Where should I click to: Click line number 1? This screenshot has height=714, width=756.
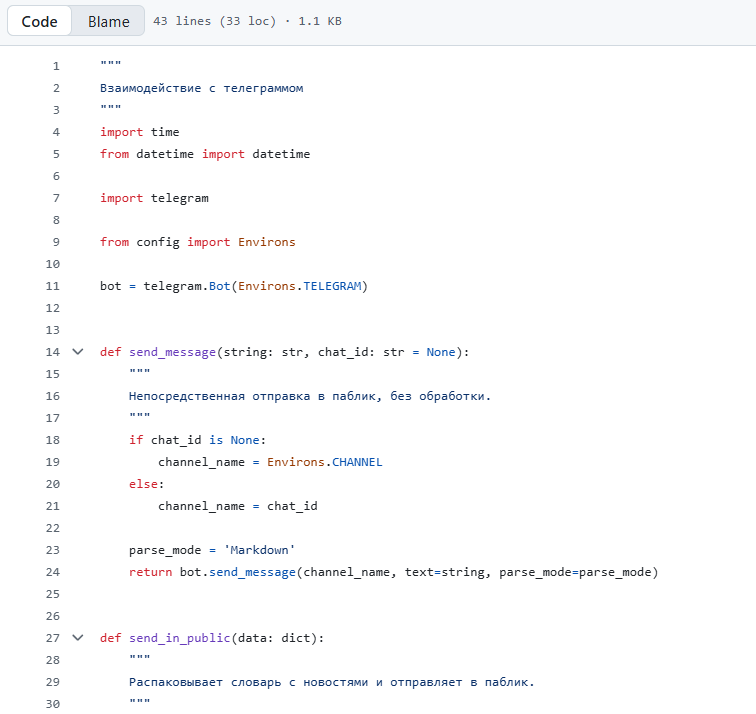tap(56, 66)
